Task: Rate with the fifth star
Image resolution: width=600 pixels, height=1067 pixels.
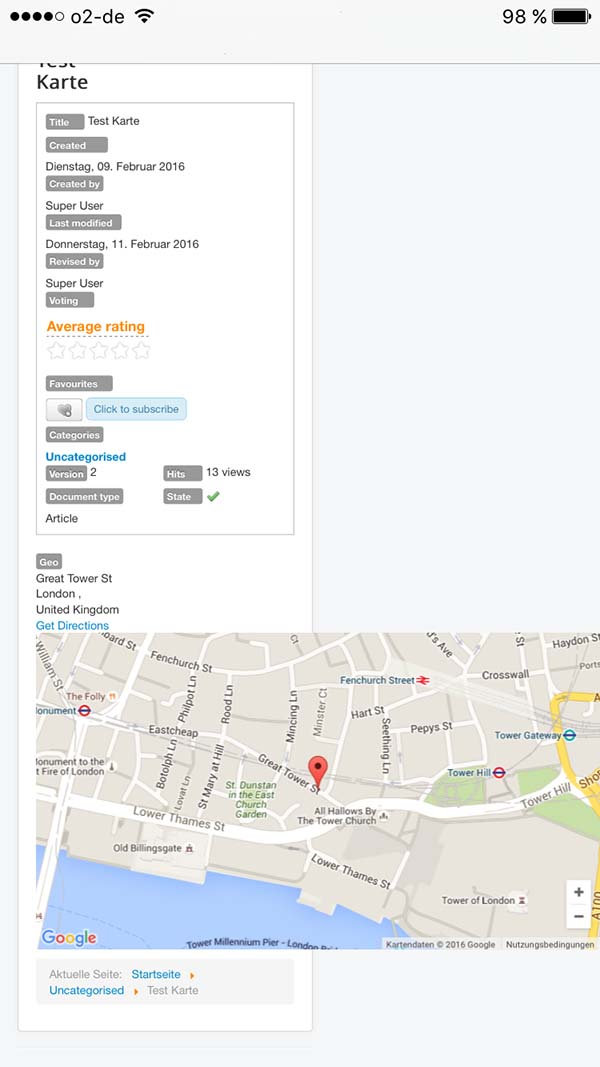Action: click(x=141, y=350)
